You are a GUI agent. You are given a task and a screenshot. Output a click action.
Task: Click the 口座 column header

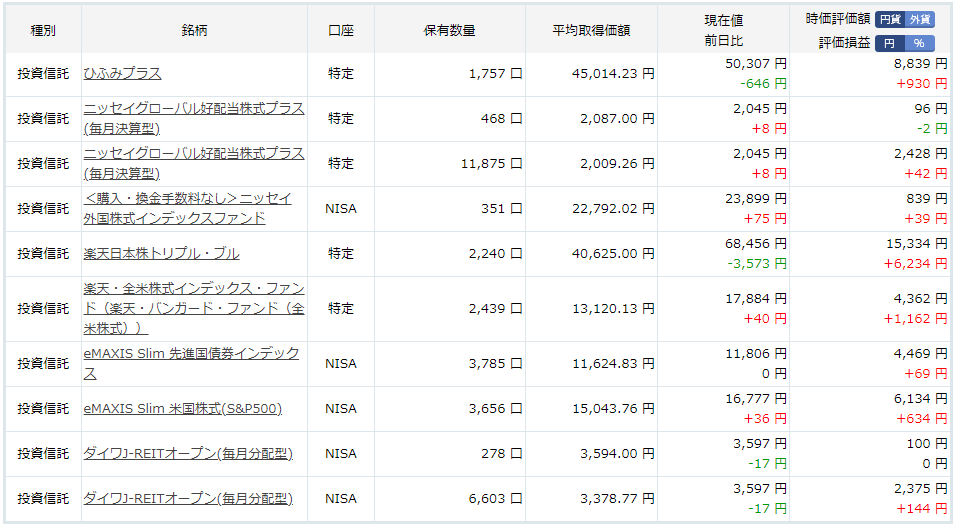[341, 30]
